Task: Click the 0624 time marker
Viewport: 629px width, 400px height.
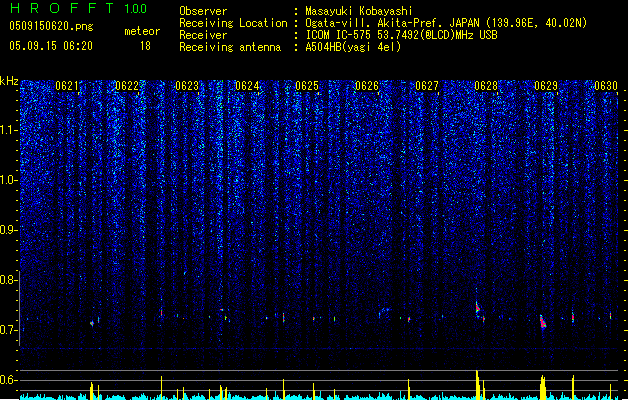Action: click(x=247, y=86)
